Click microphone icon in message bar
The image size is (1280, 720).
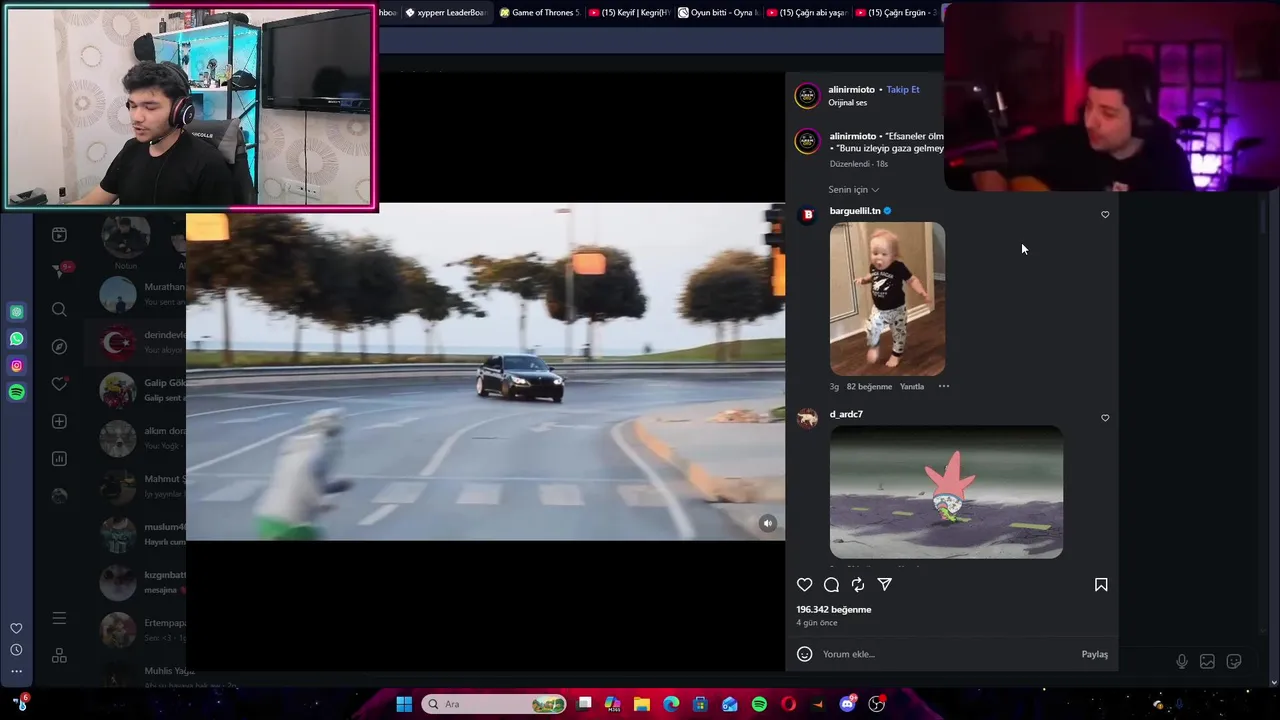pos(1182,661)
